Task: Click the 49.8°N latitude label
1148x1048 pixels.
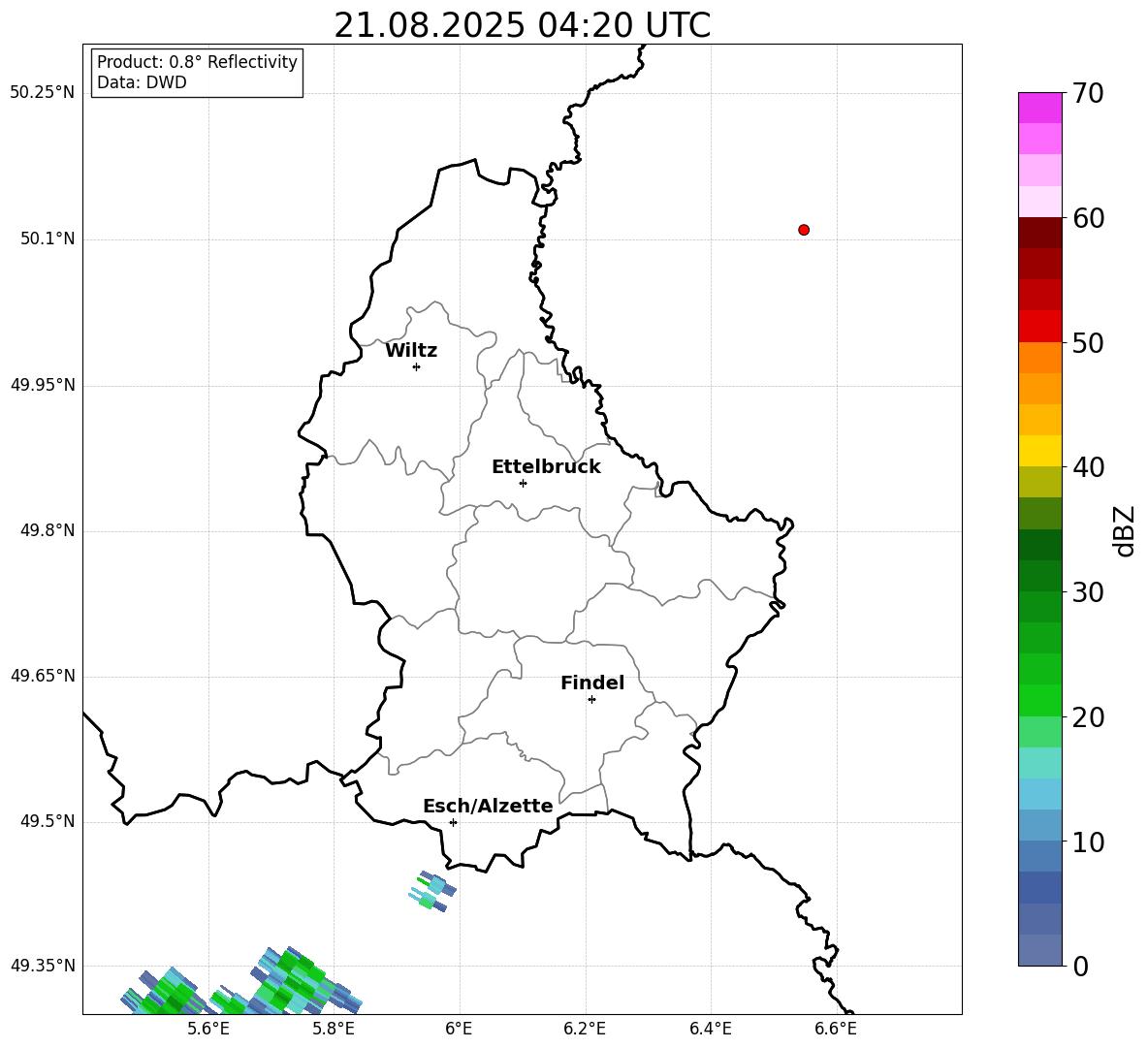Action: click(x=48, y=530)
